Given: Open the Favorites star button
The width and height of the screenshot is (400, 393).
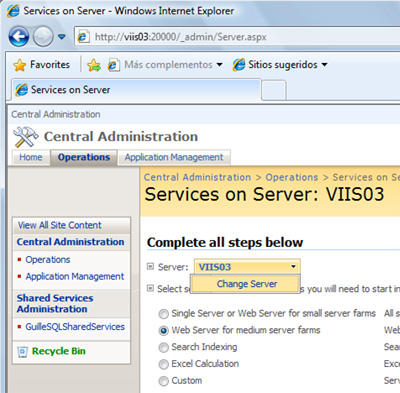Looking at the screenshot, I should click(x=42, y=65).
